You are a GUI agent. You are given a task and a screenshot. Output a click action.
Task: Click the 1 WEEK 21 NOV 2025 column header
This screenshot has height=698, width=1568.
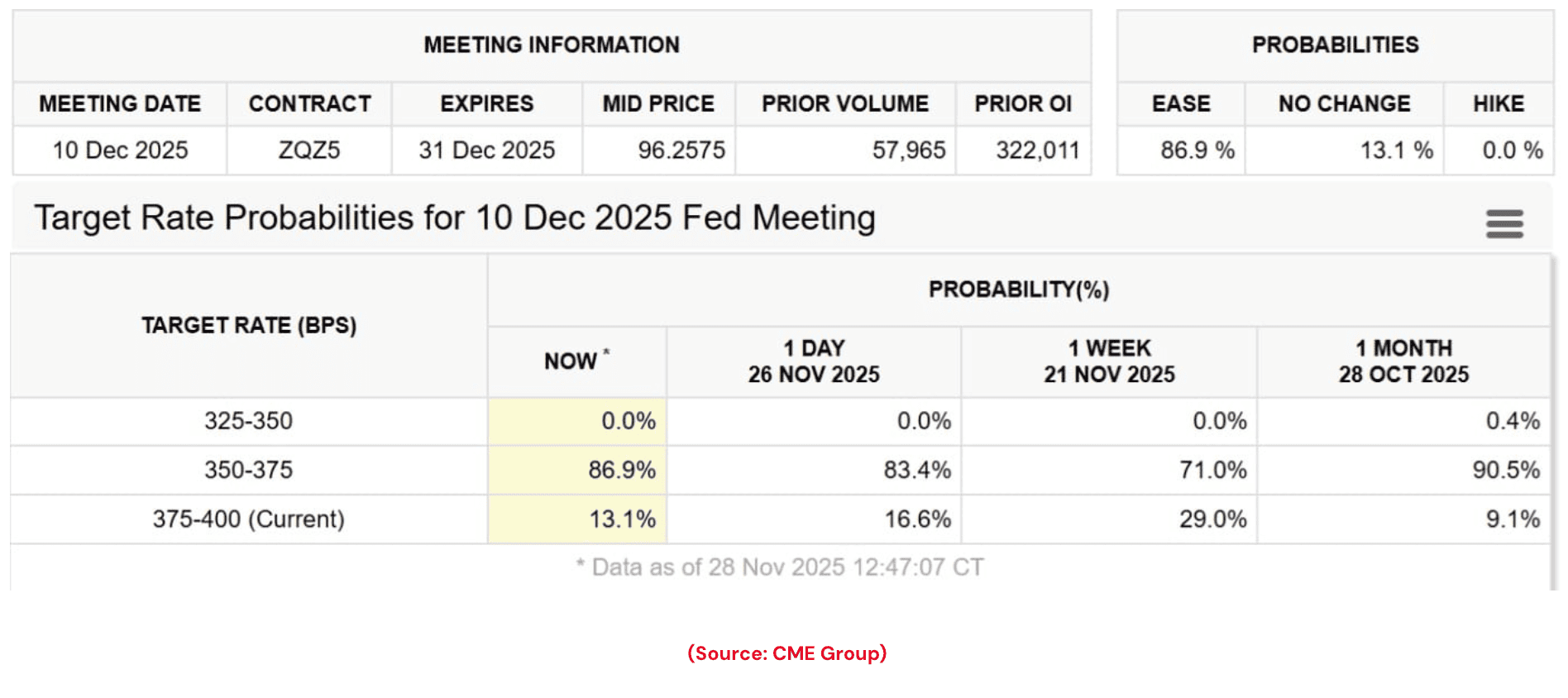1108,361
